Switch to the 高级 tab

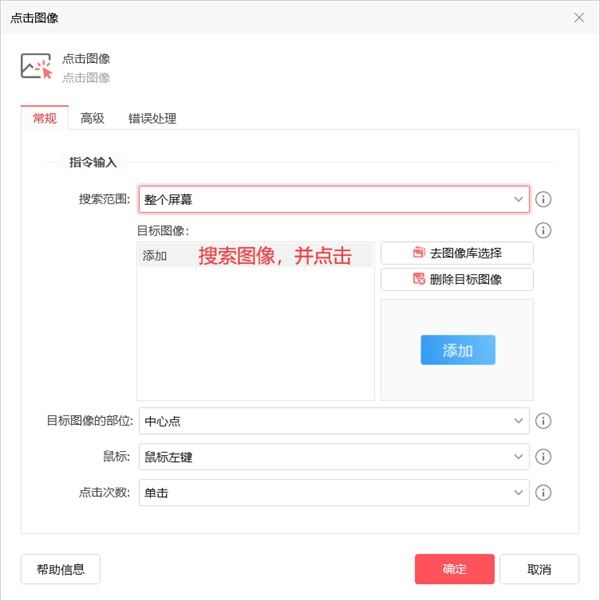92,118
